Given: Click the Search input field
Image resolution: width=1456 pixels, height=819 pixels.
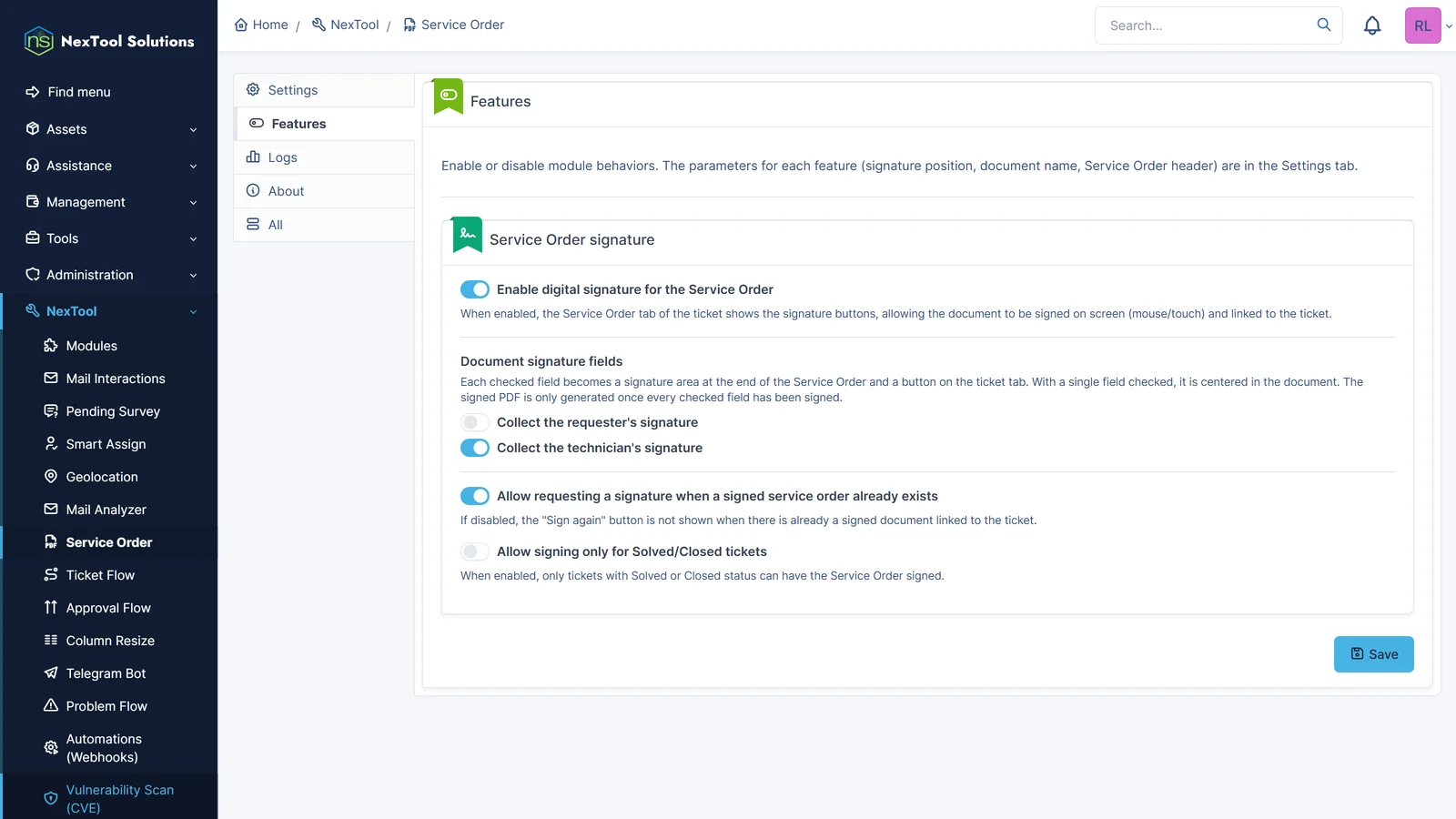Looking at the screenshot, I should point(1218,25).
